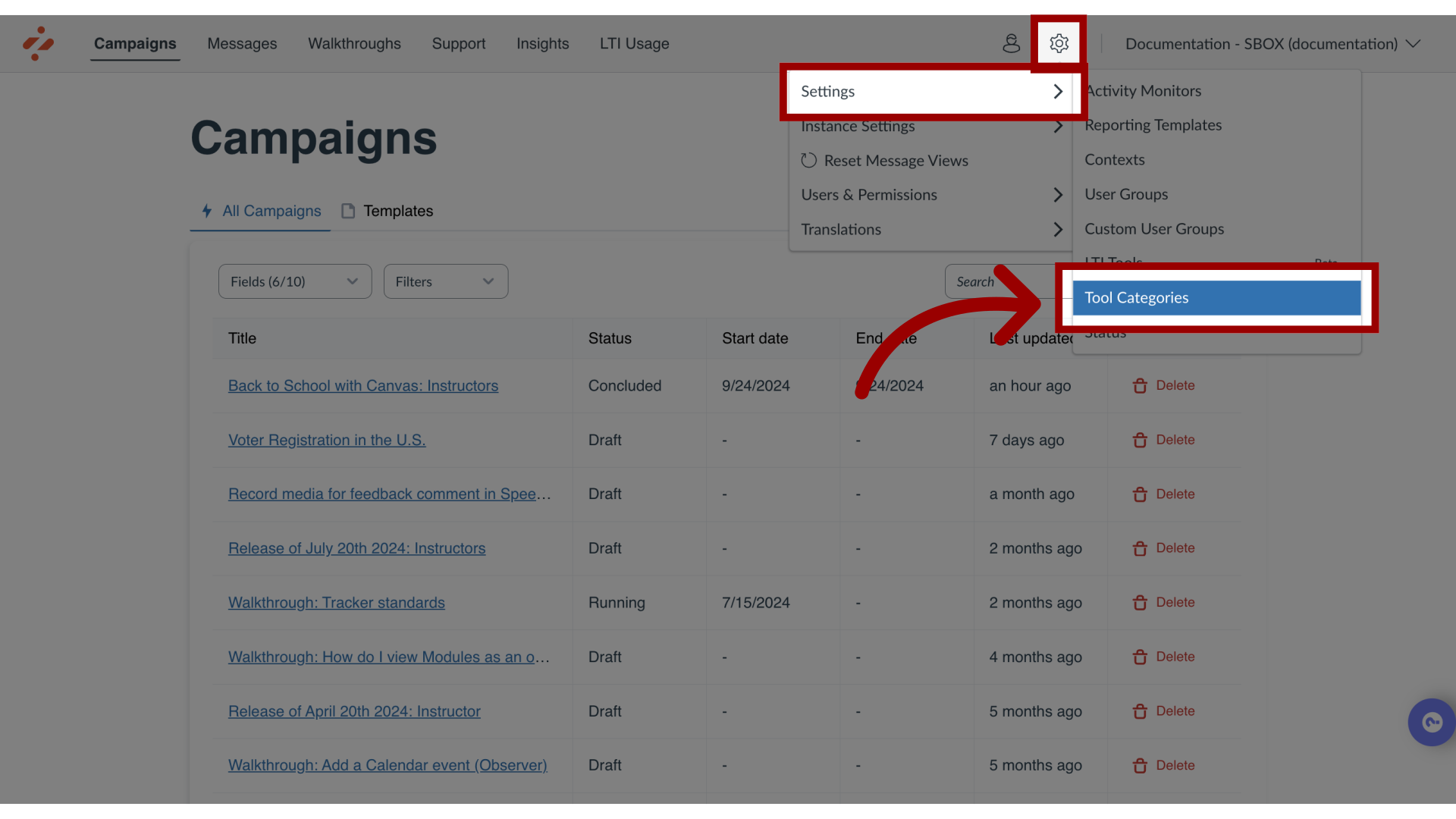The image size is (1456, 819).
Task: Click trash icon for Voter Registration row
Action: (x=1140, y=440)
